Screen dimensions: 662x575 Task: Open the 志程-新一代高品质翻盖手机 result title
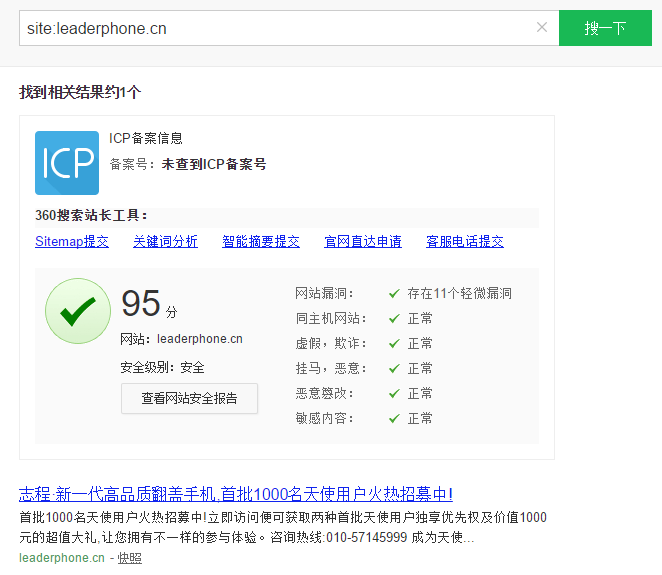click(236, 494)
